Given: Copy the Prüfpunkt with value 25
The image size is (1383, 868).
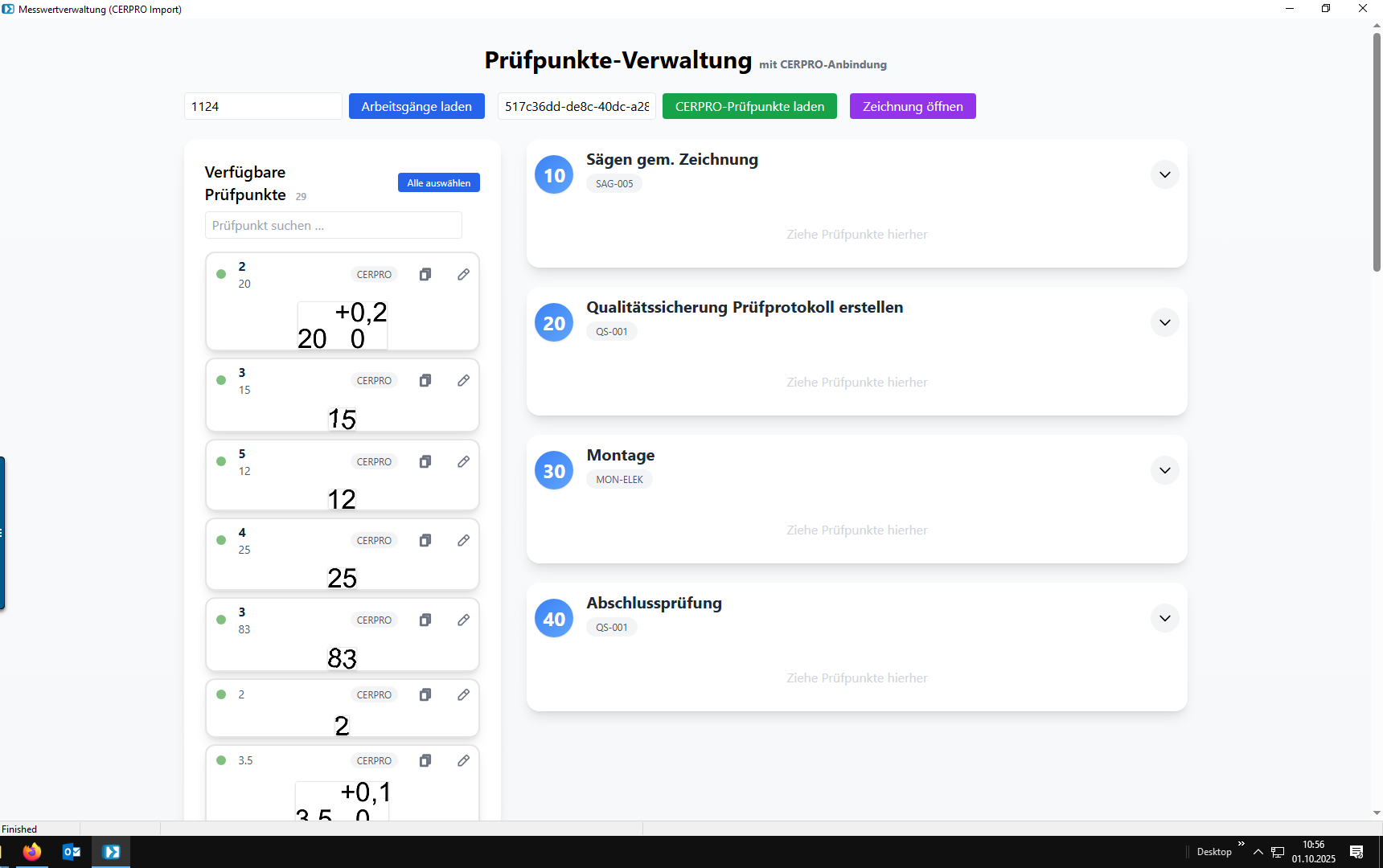Looking at the screenshot, I should point(425,541).
